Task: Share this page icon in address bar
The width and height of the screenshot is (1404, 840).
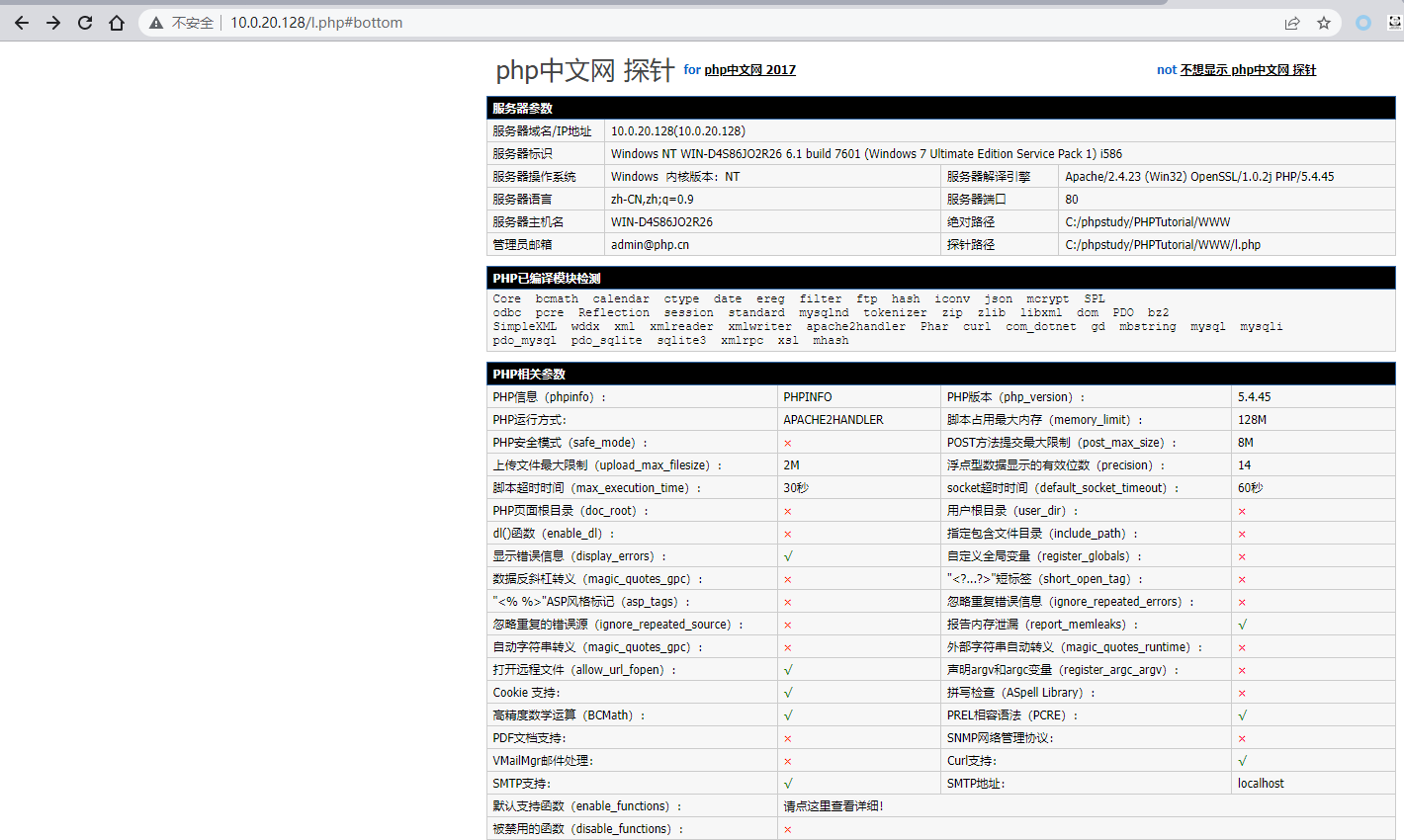Action: point(1292,23)
